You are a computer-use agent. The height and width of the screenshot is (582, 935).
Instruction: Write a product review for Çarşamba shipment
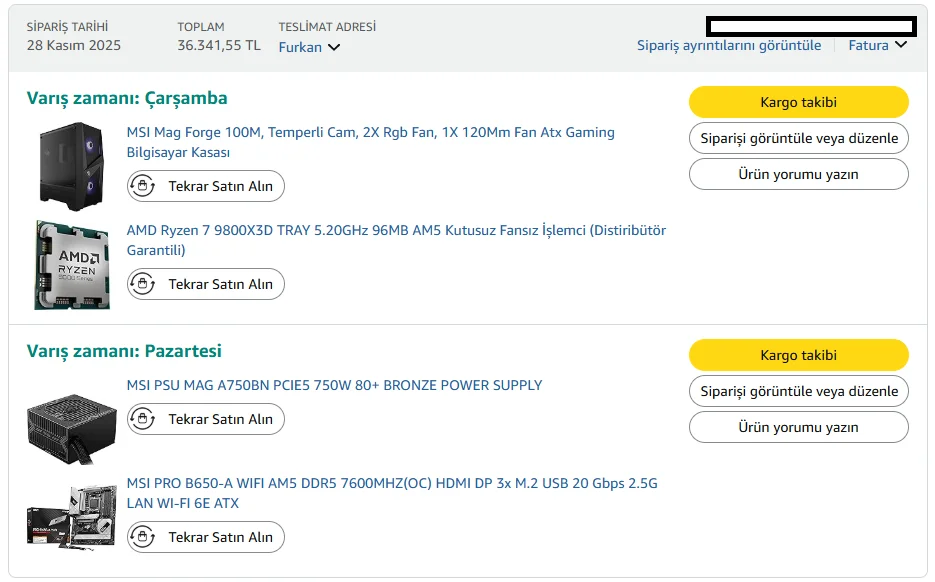(798, 174)
